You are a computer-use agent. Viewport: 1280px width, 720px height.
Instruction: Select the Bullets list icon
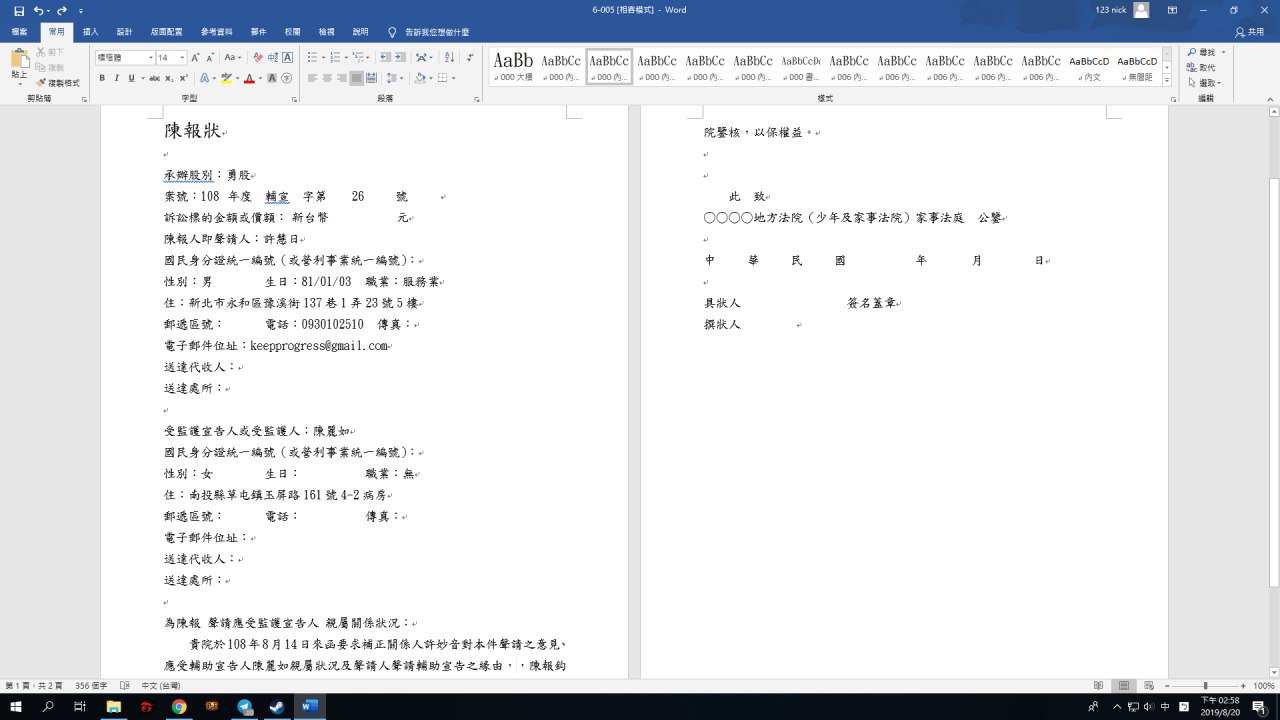pyautogui.click(x=313, y=58)
